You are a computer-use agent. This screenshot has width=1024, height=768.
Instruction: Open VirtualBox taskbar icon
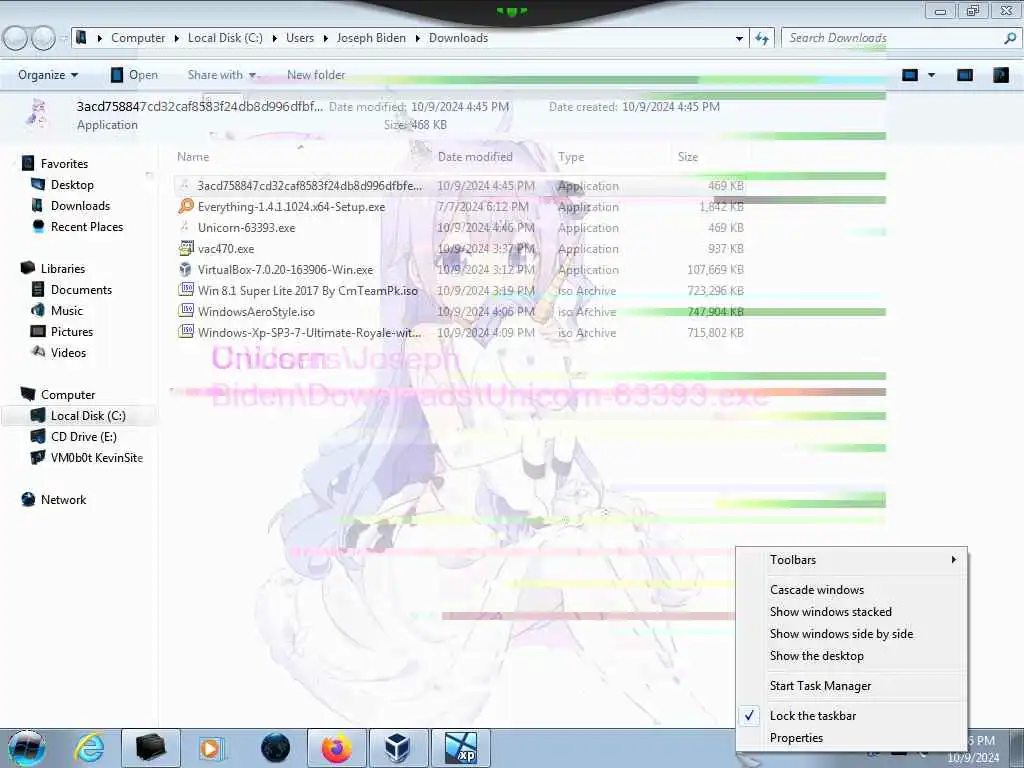pyautogui.click(x=398, y=748)
